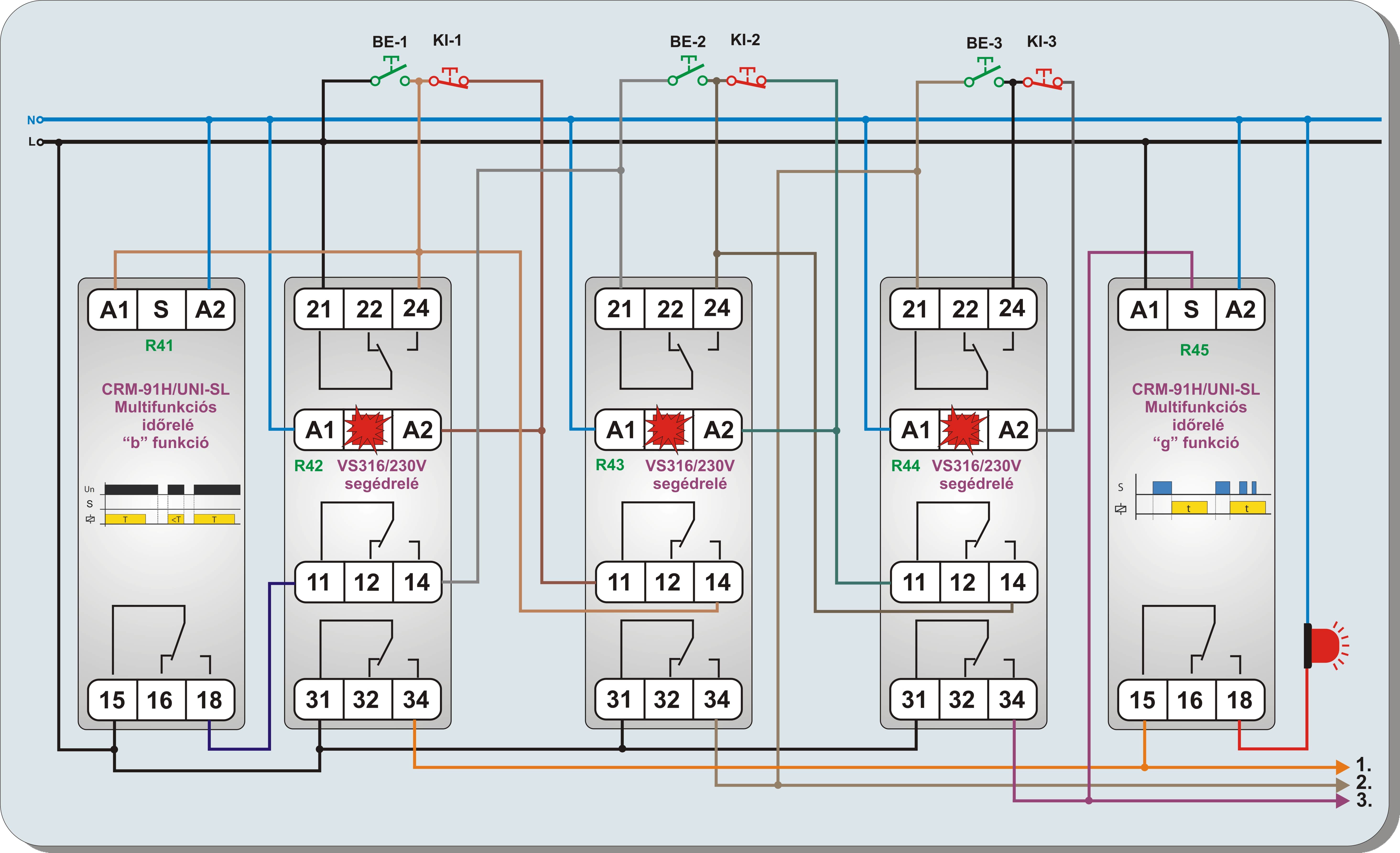The width and height of the screenshot is (1400, 853).
Task: Click the green R42 label
Action: tap(309, 466)
